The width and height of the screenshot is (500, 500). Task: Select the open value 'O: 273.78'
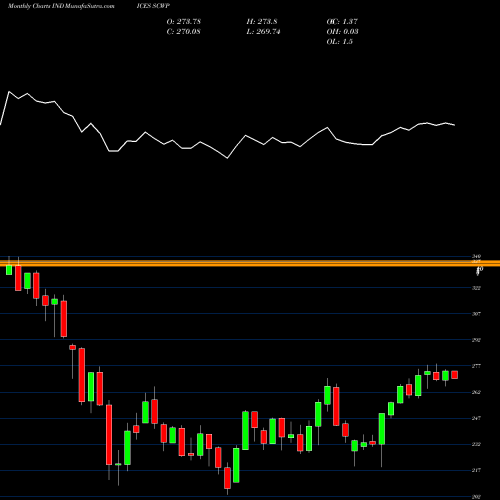(x=184, y=22)
